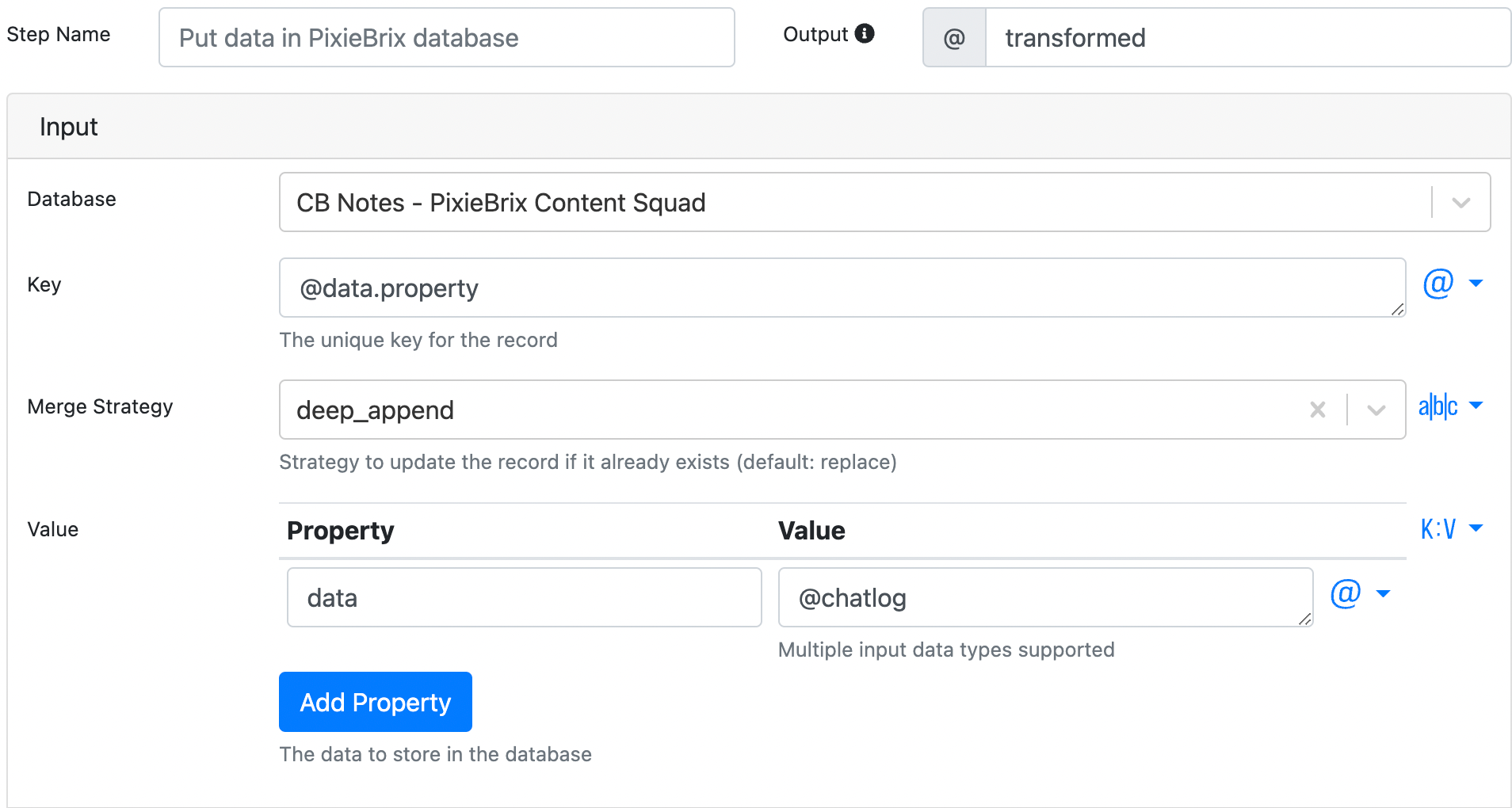Expand the Database dropdown chevron
The image size is (1512, 808).
coord(1460,203)
